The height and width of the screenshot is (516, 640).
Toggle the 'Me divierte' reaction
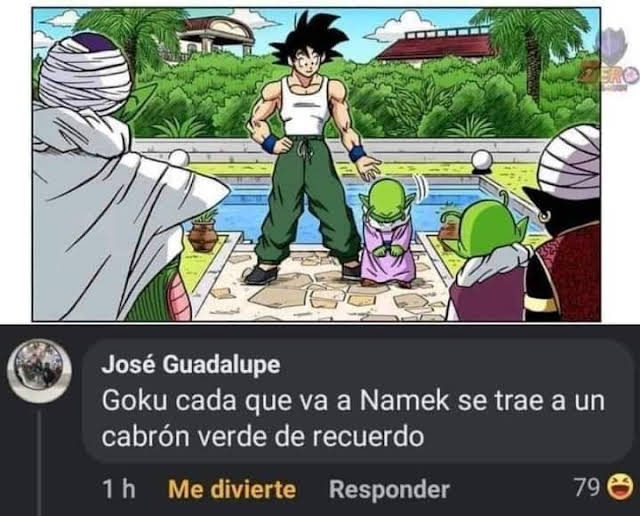pos(232,489)
